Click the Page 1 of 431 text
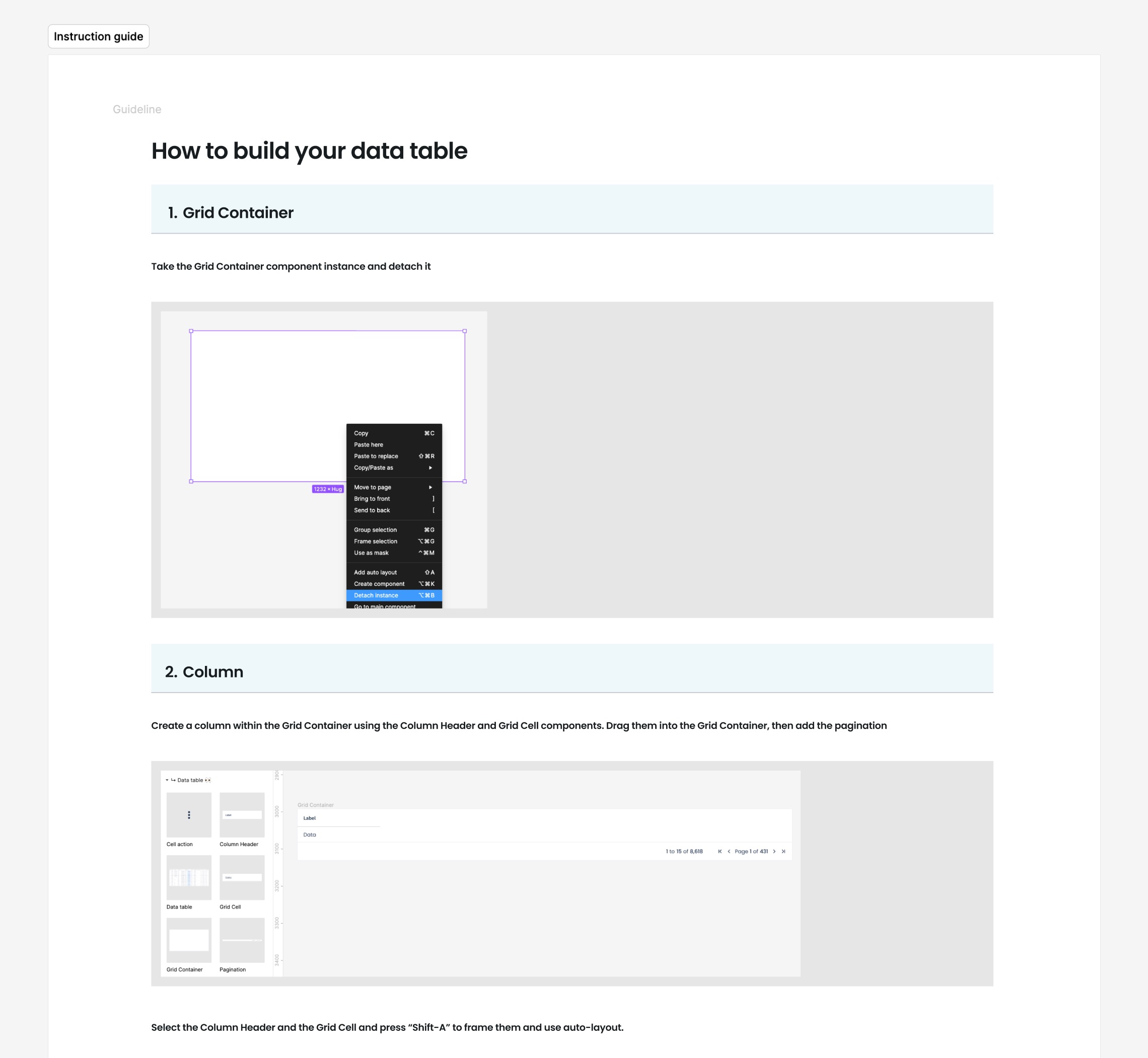1148x1058 pixels. click(x=751, y=851)
